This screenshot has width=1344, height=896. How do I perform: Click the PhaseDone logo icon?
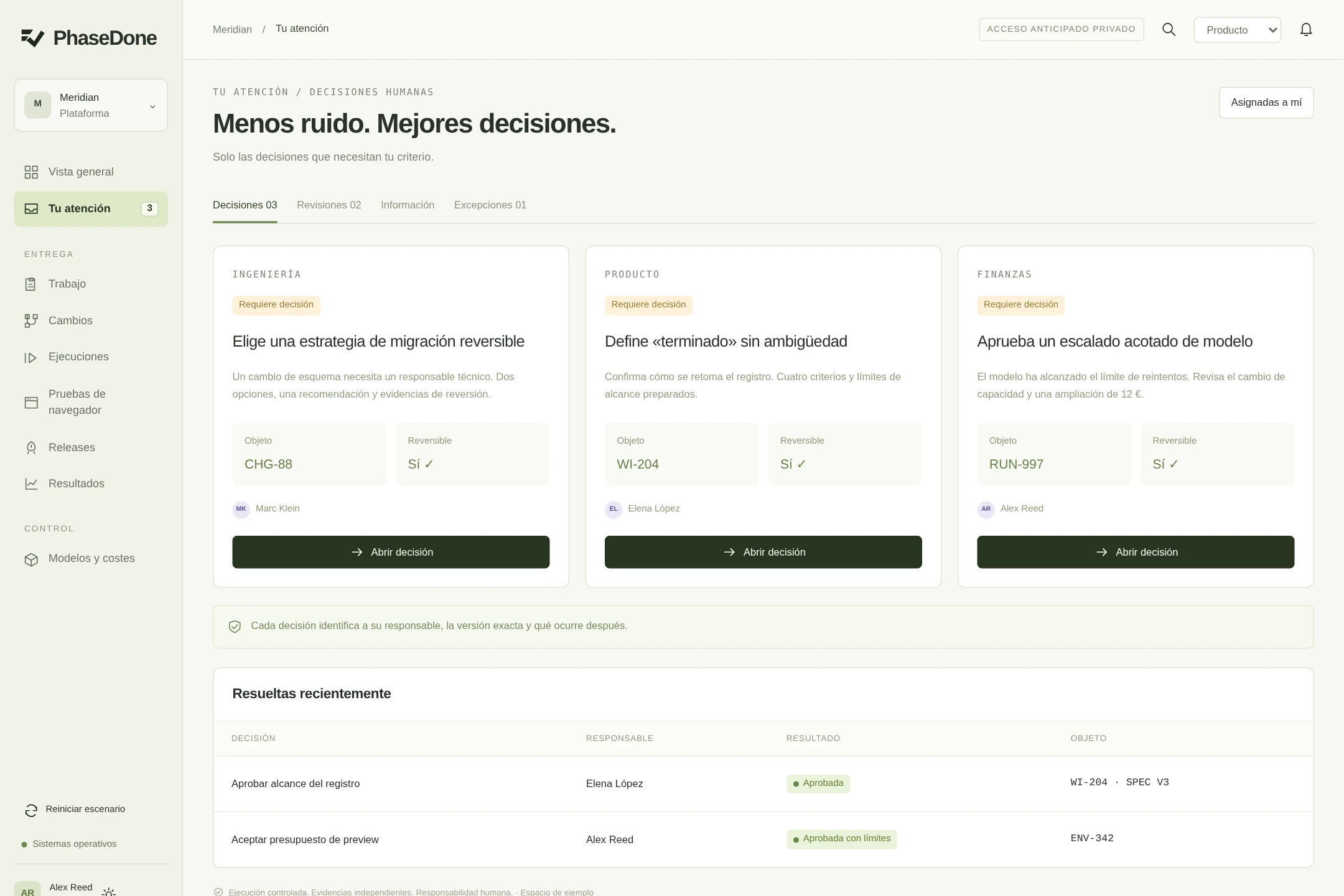click(x=32, y=38)
